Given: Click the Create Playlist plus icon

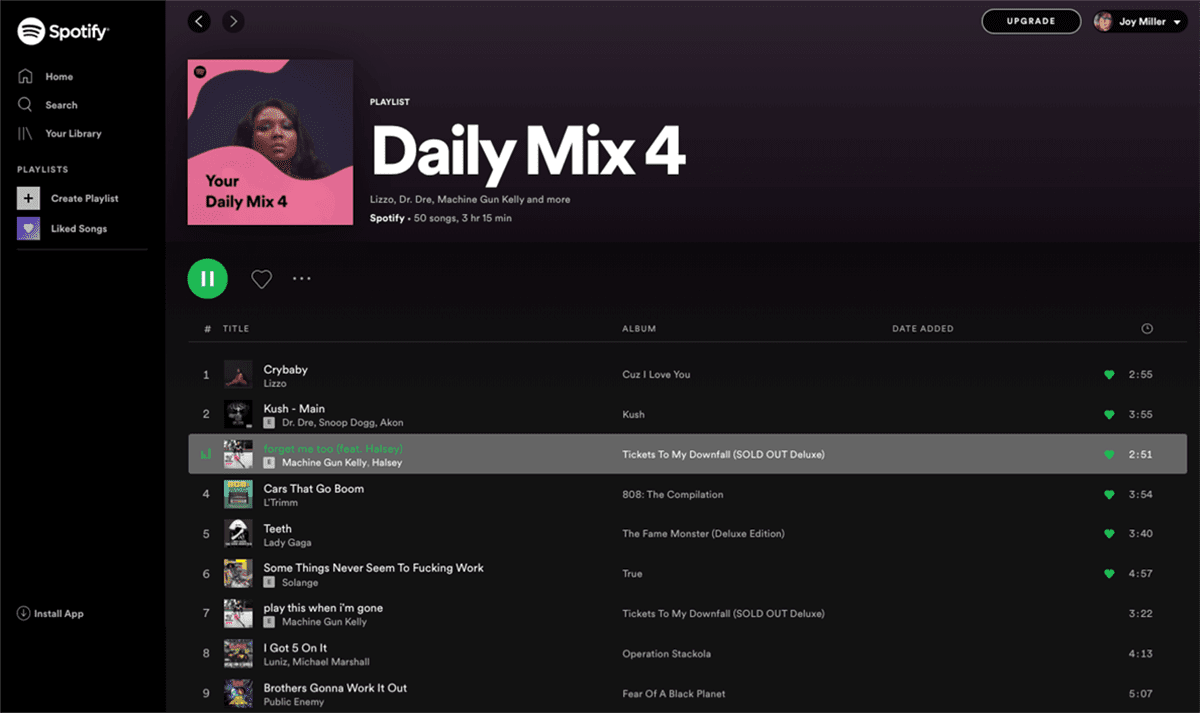Looking at the screenshot, I should coord(30,198).
